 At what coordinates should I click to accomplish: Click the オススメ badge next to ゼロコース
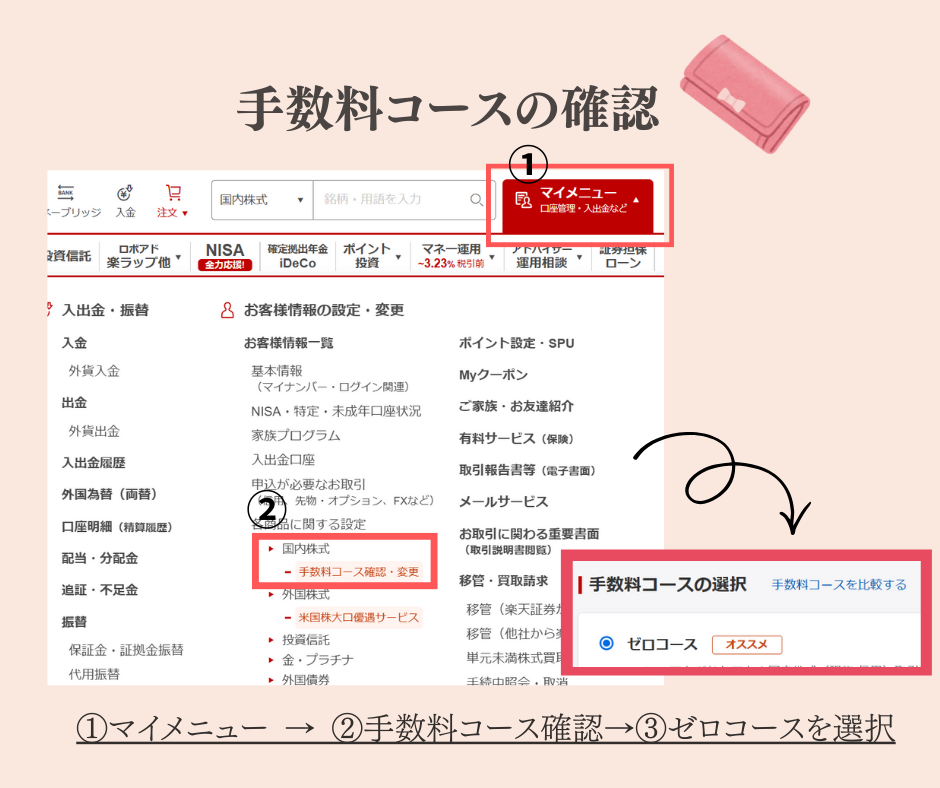[746, 645]
